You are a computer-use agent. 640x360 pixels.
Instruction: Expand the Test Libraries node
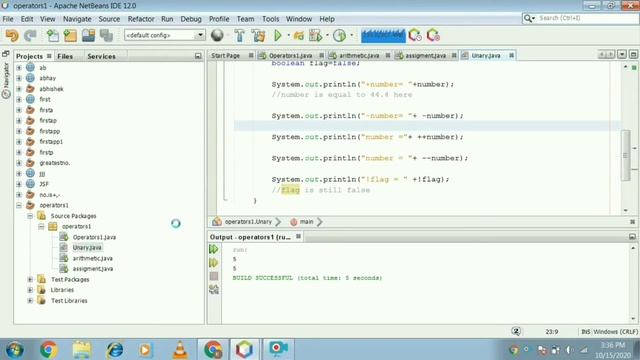30,300
